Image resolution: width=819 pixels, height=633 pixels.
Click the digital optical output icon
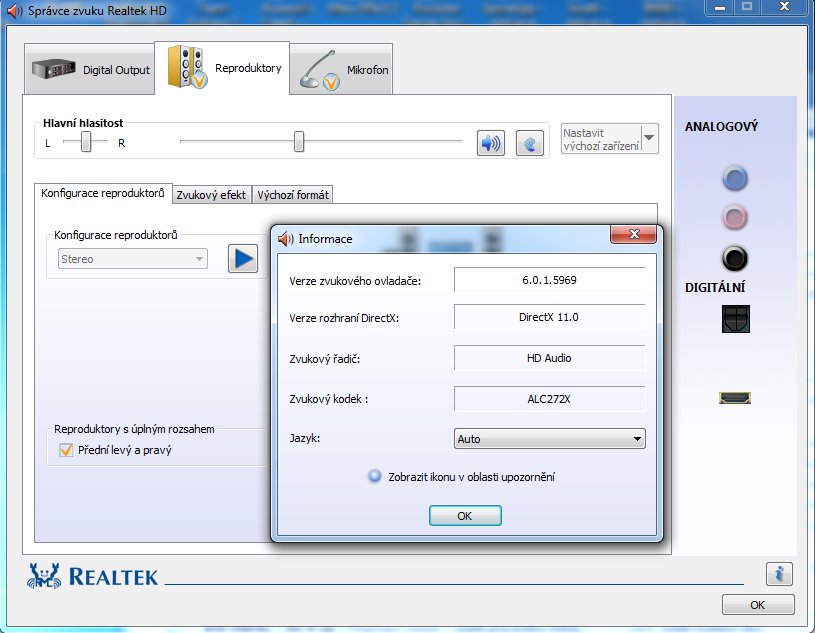(x=735, y=320)
